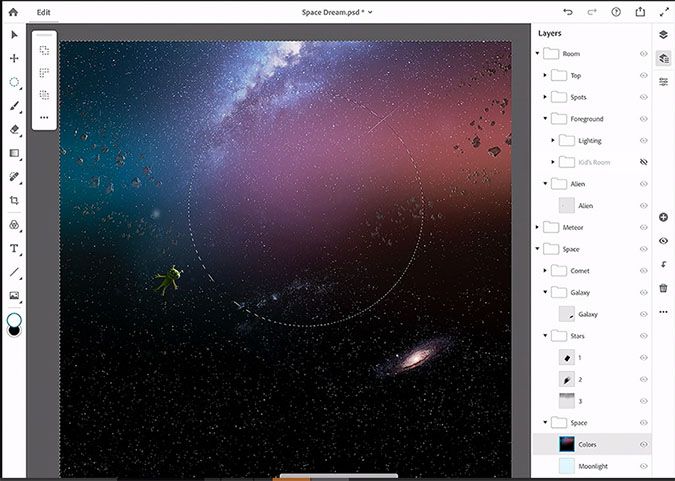Click the Add to selection option

(x=44, y=50)
